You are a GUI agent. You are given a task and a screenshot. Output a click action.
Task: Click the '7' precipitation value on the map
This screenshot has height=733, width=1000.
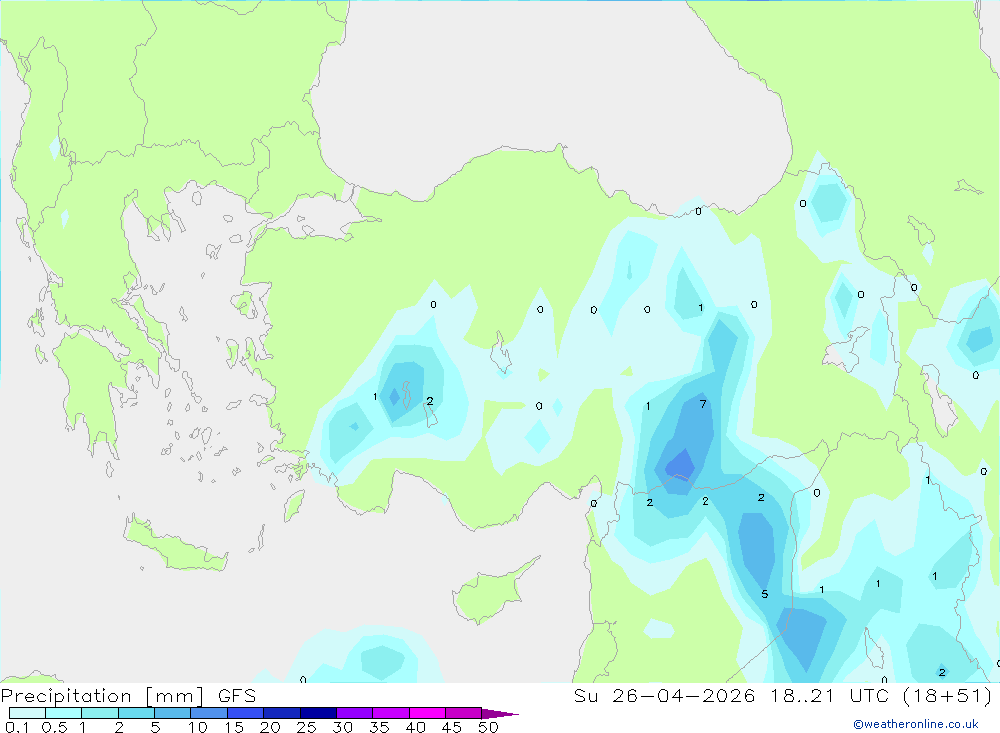[703, 404]
